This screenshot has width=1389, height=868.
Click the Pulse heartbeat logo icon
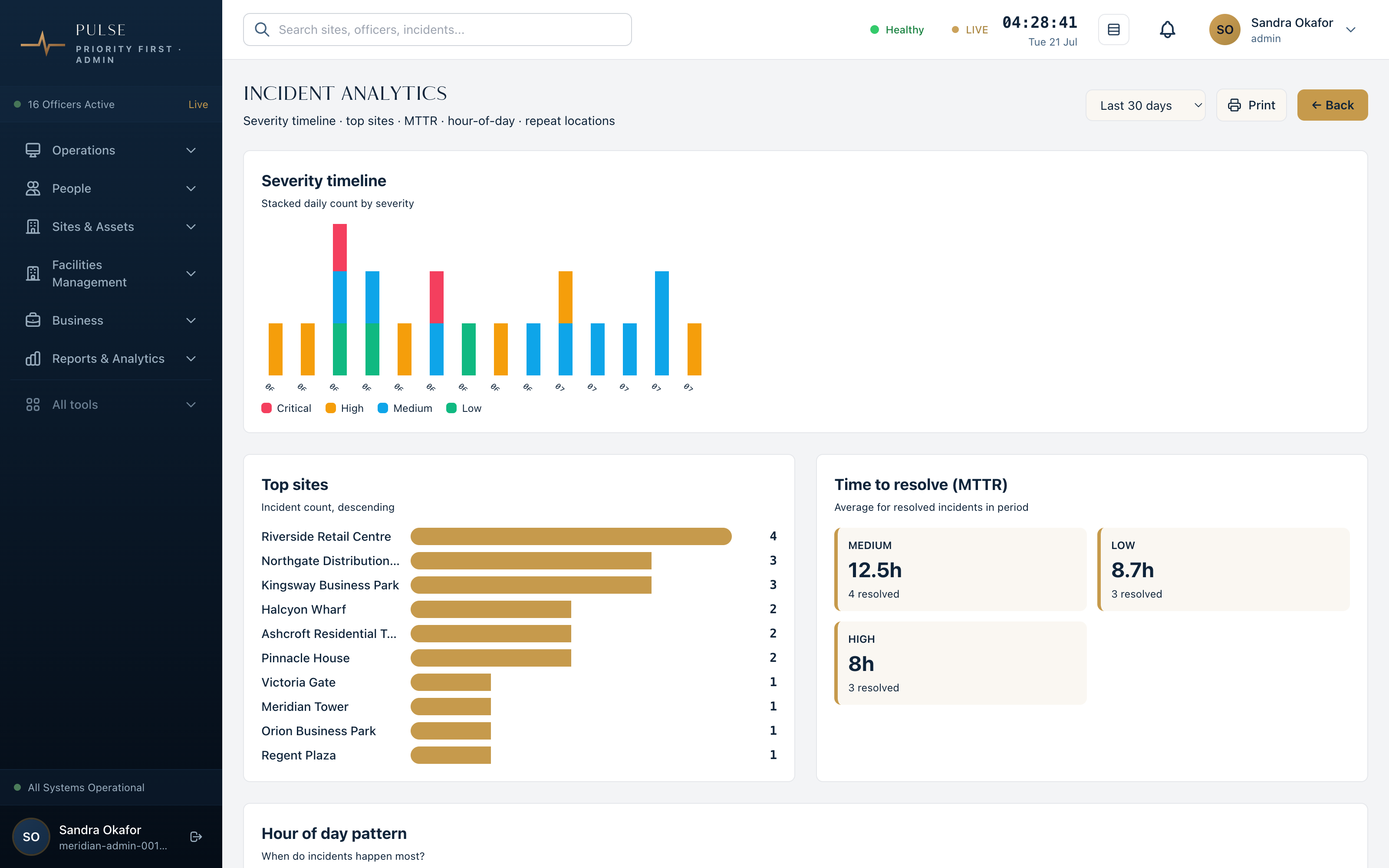tap(43, 44)
